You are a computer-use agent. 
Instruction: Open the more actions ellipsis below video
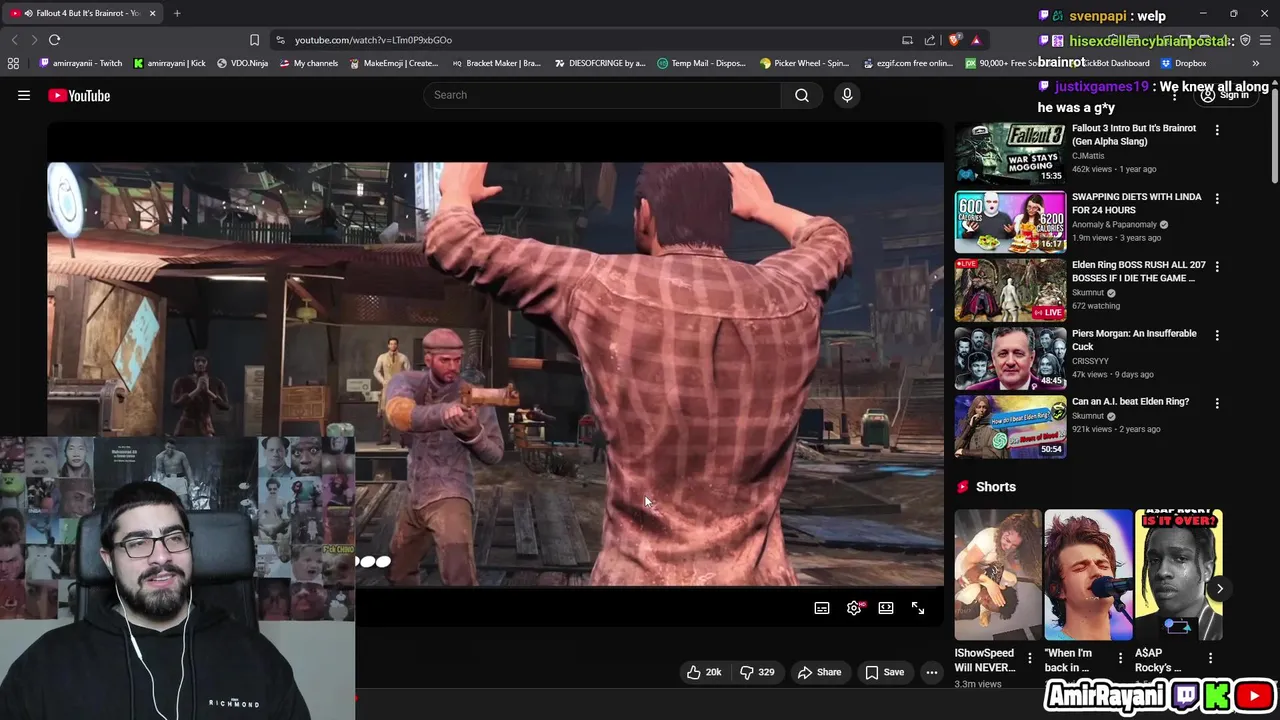(x=932, y=672)
